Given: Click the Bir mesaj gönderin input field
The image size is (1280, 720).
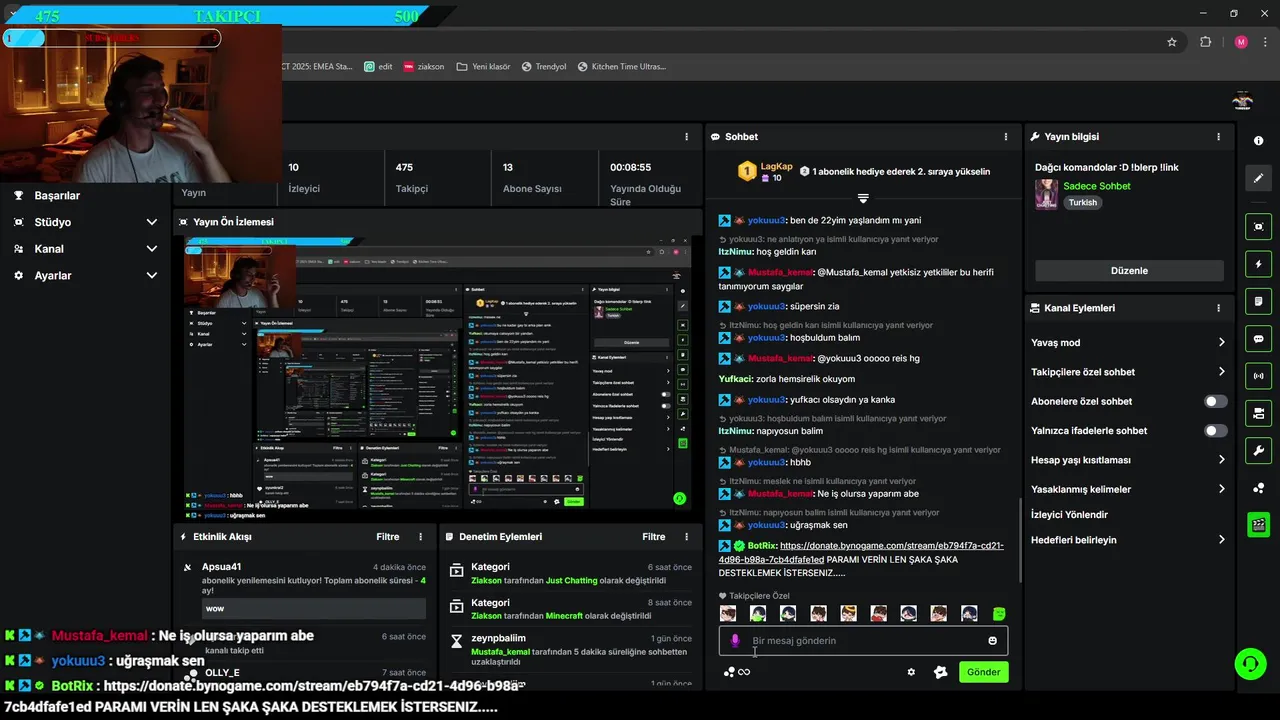Looking at the screenshot, I should [863, 641].
